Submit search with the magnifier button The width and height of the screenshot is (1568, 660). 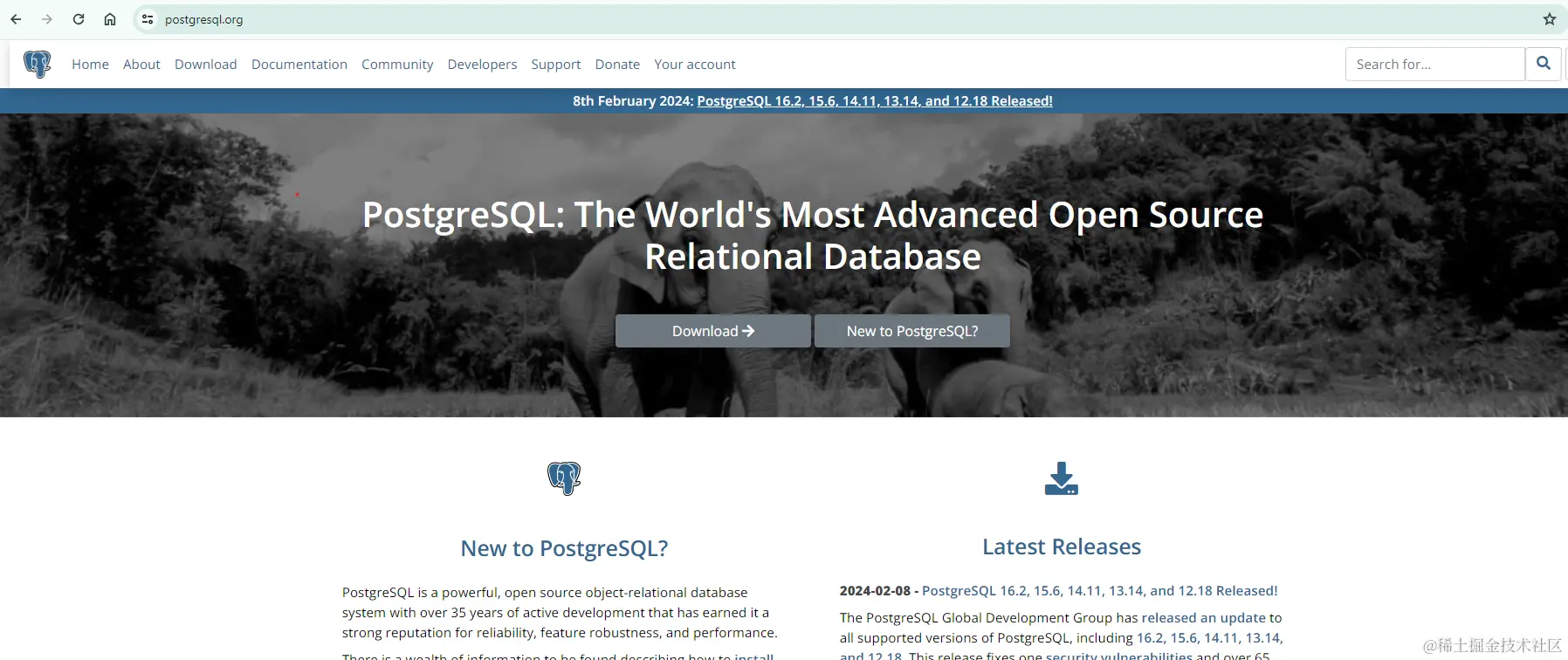click(1543, 64)
